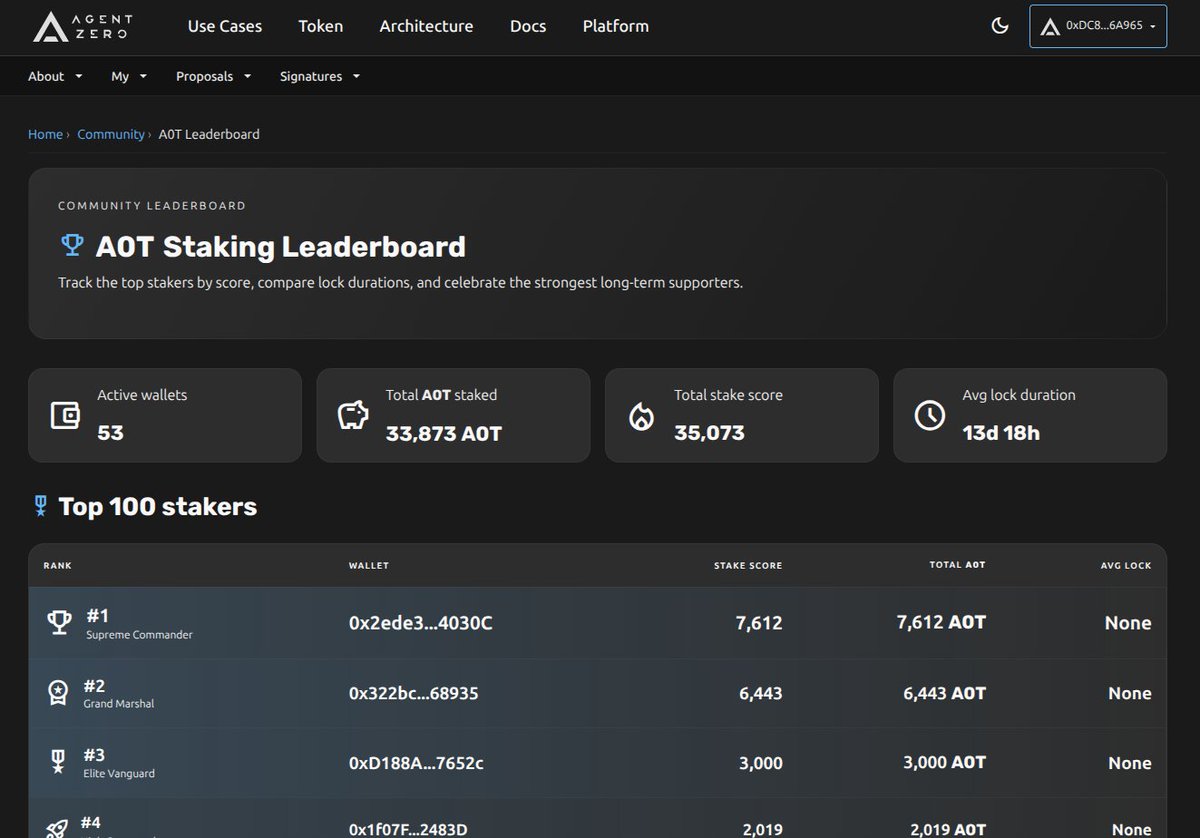
Task: Click the Agent Zero logo
Action: (82, 26)
